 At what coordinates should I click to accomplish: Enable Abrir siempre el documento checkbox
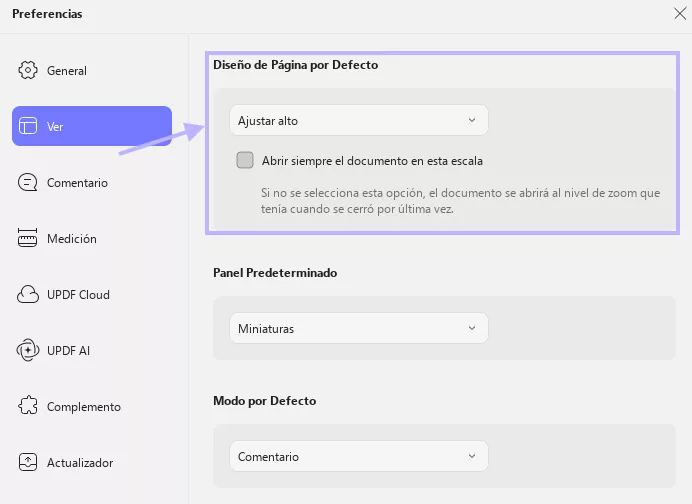245,160
